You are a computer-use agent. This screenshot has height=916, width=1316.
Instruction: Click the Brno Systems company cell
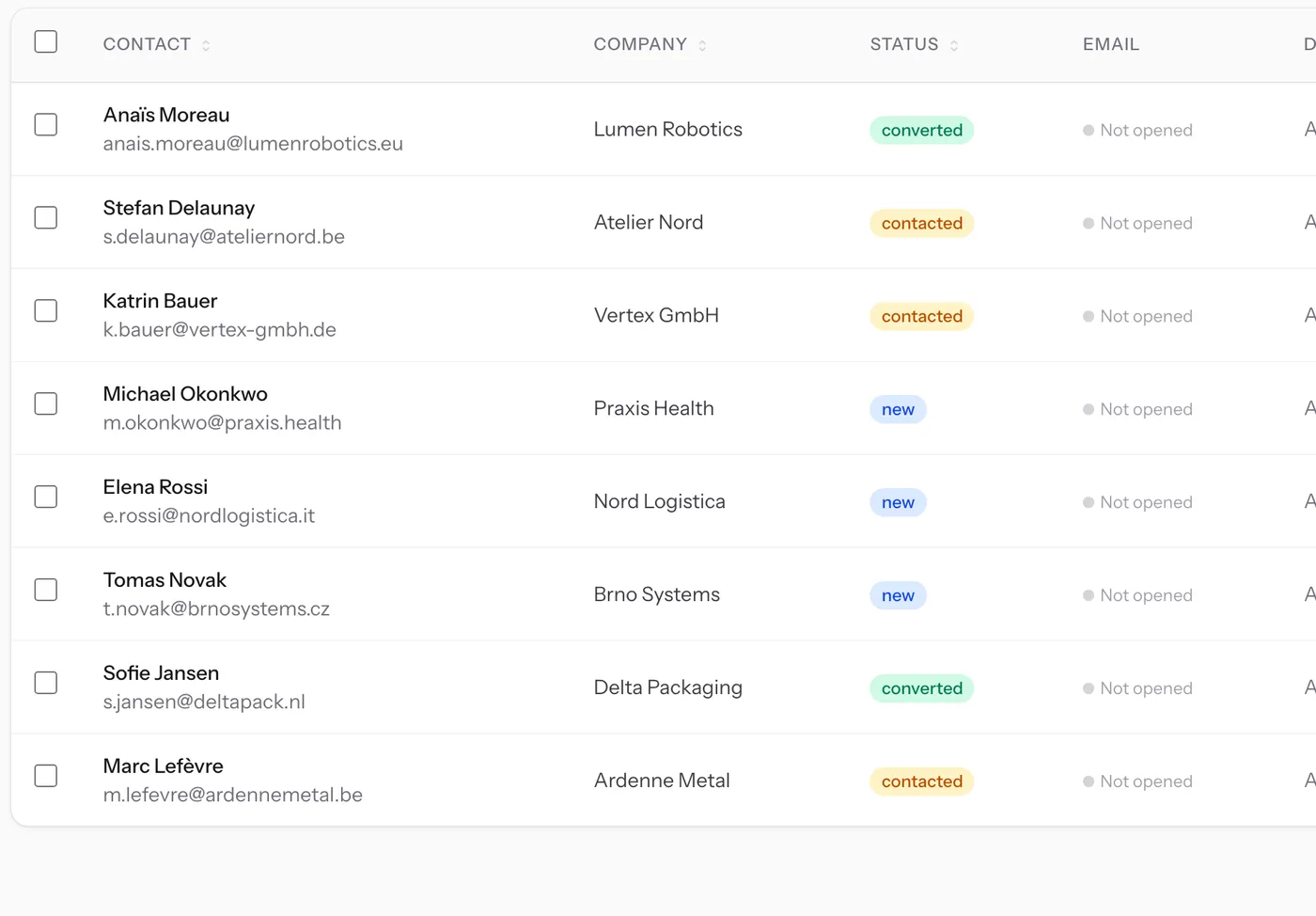[x=656, y=594]
